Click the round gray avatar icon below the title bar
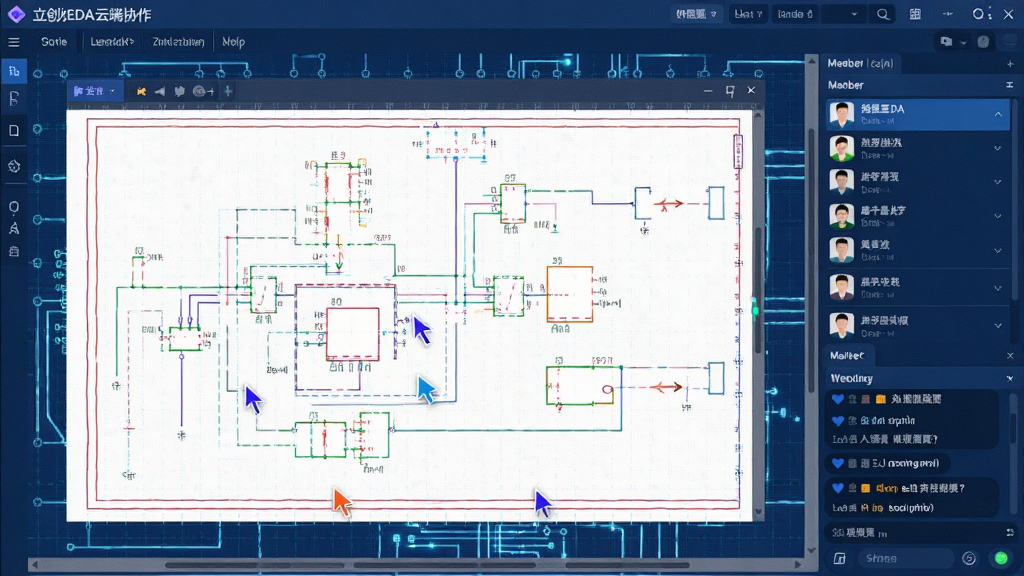Screen dimensions: 1024x576 [984, 42]
